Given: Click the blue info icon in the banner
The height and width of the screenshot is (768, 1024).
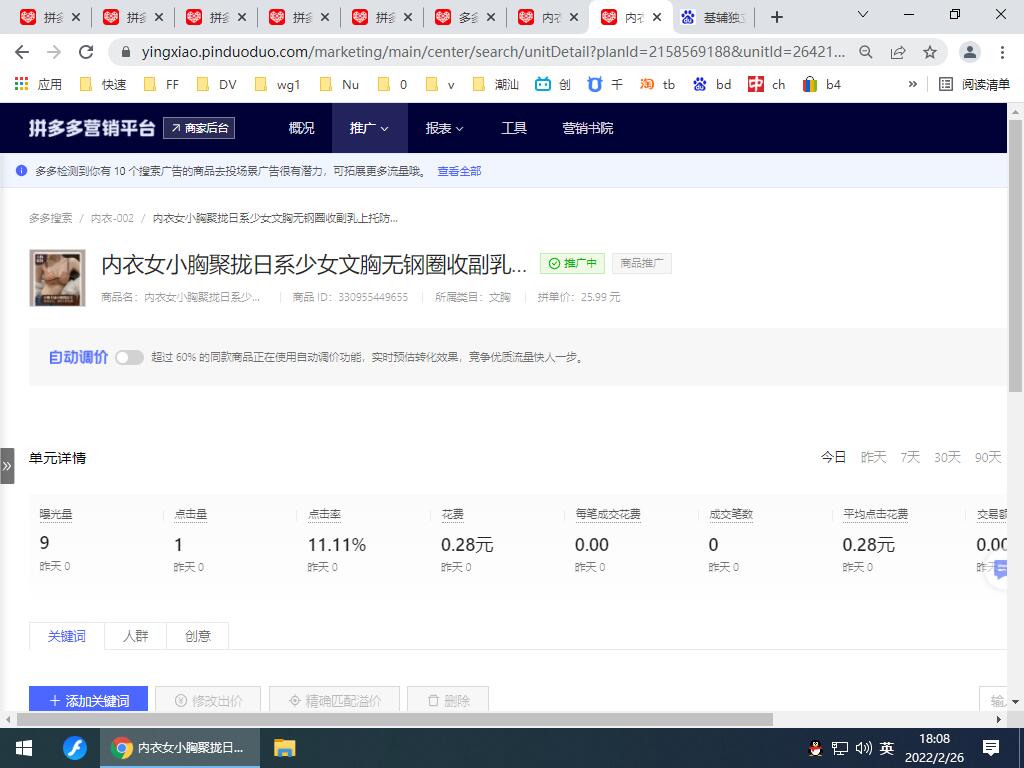Looking at the screenshot, I should tap(22, 171).
